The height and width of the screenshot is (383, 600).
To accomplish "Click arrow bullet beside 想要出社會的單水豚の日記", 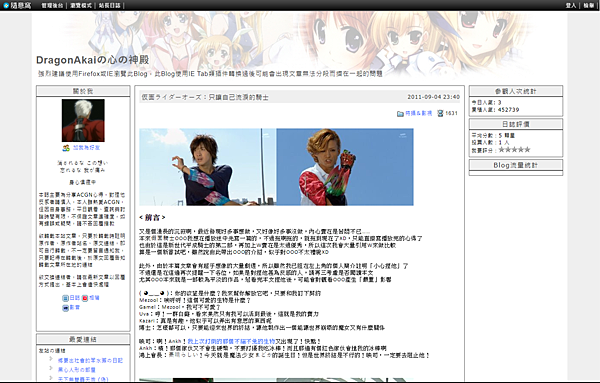I will pos(51,359).
